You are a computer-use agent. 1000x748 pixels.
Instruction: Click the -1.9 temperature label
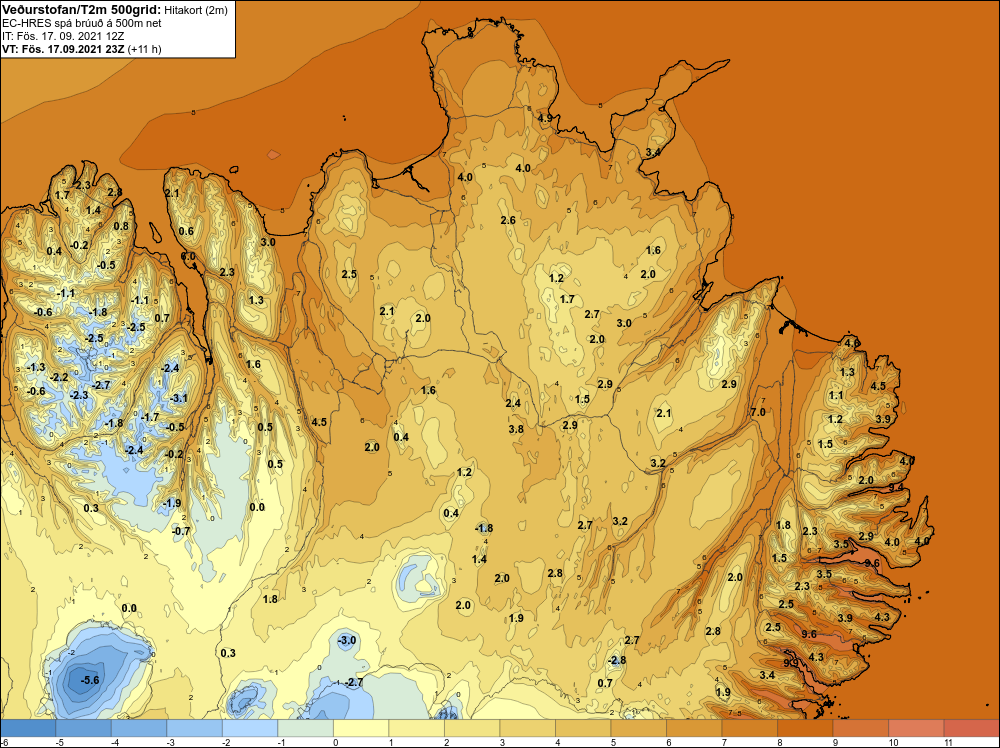[172, 503]
